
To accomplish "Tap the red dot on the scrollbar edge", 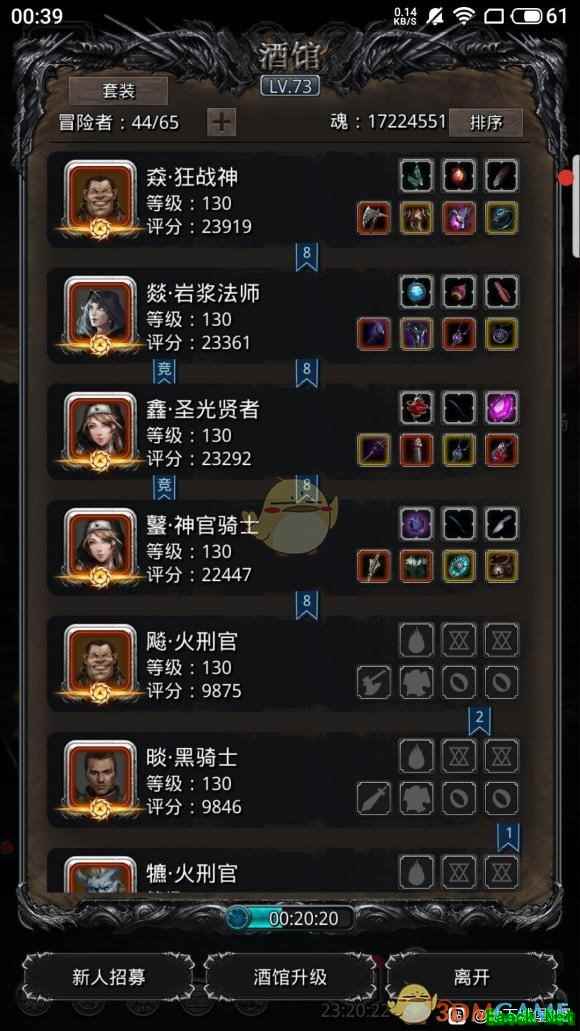I will [566, 178].
